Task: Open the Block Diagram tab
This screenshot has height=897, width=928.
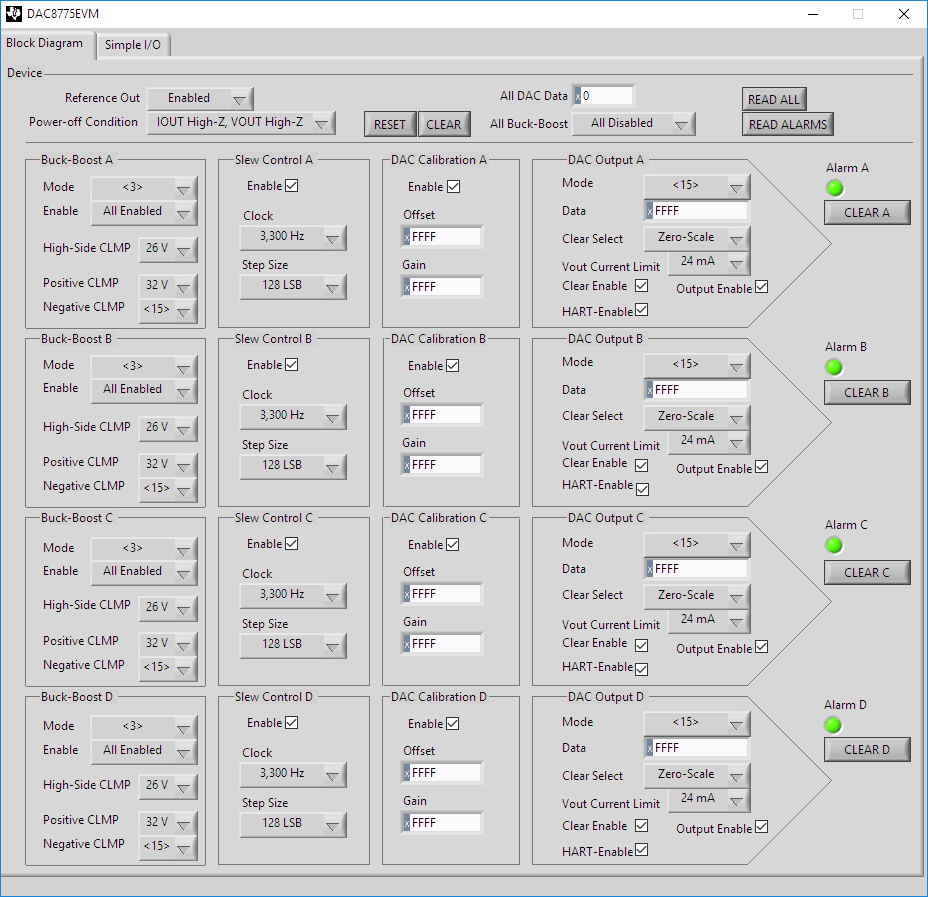Action: tap(45, 43)
